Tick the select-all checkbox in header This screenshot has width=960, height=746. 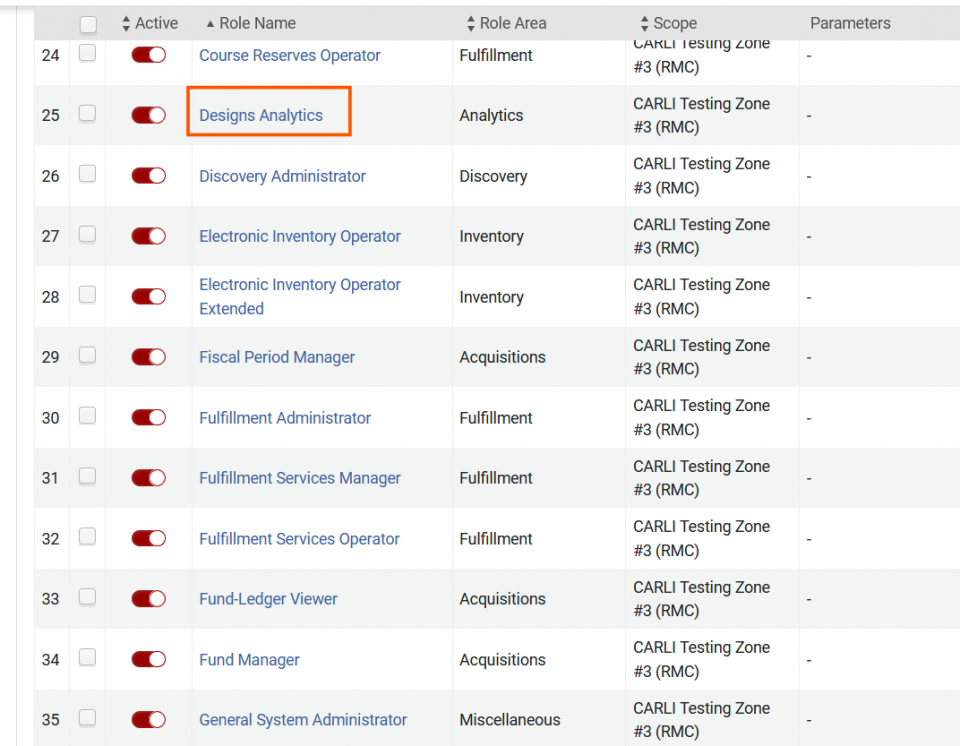tap(88, 24)
